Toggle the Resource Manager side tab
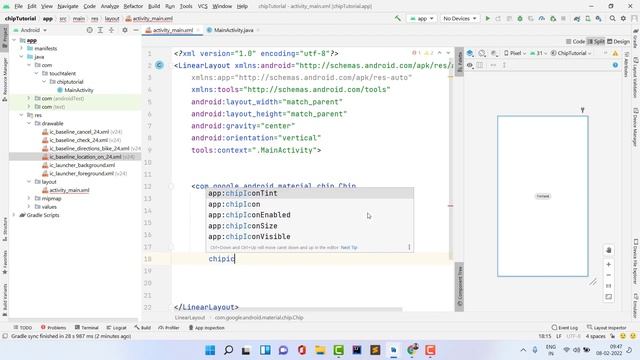Screen dimensions: 640x360 point(4,79)
